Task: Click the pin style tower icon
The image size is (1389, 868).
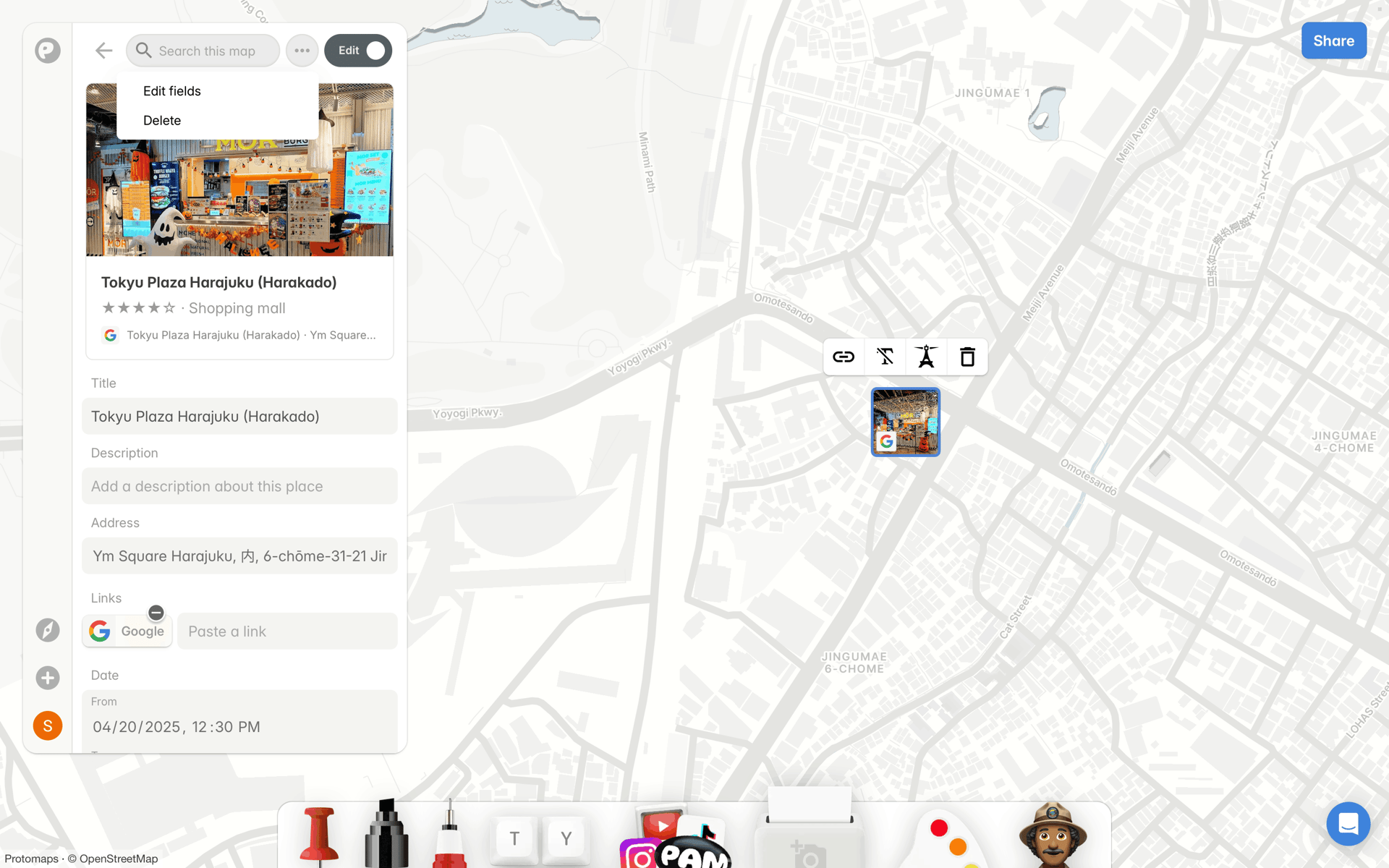Action: [x=926, y=357]
